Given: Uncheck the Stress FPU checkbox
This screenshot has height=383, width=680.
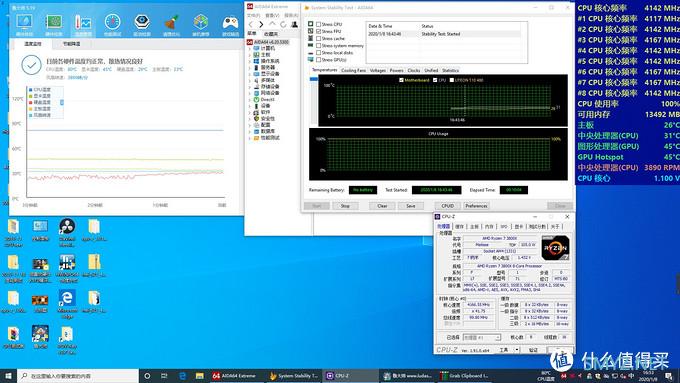Looking at the screenshot, I should (319, 31).
